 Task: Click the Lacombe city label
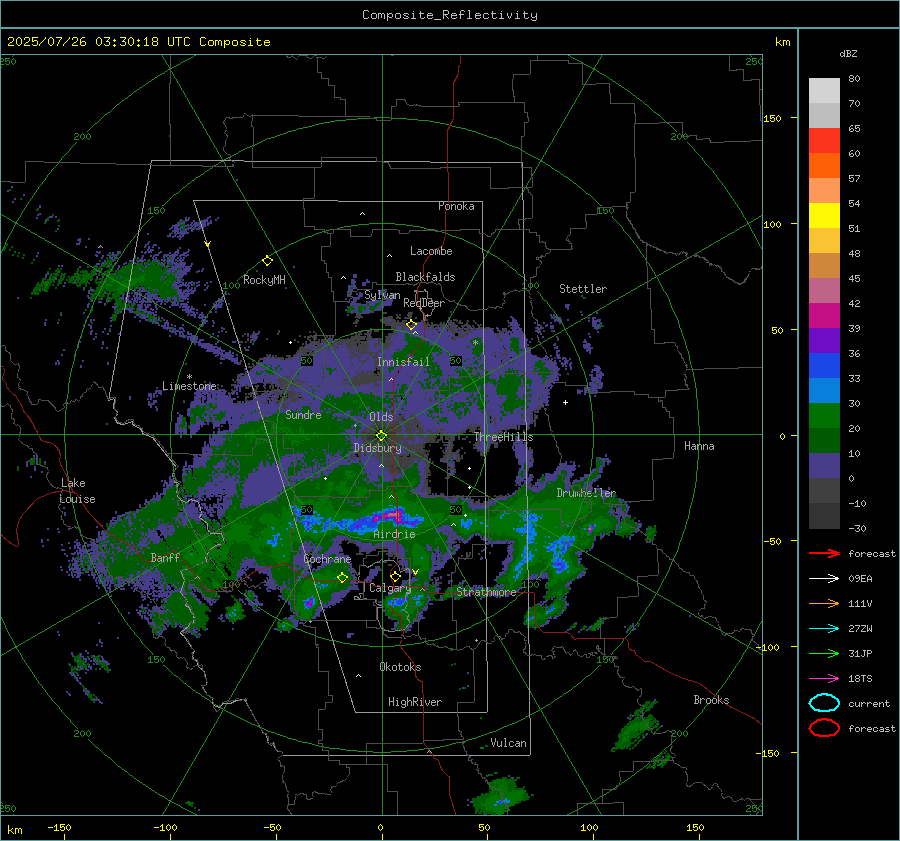pos(431,251)
